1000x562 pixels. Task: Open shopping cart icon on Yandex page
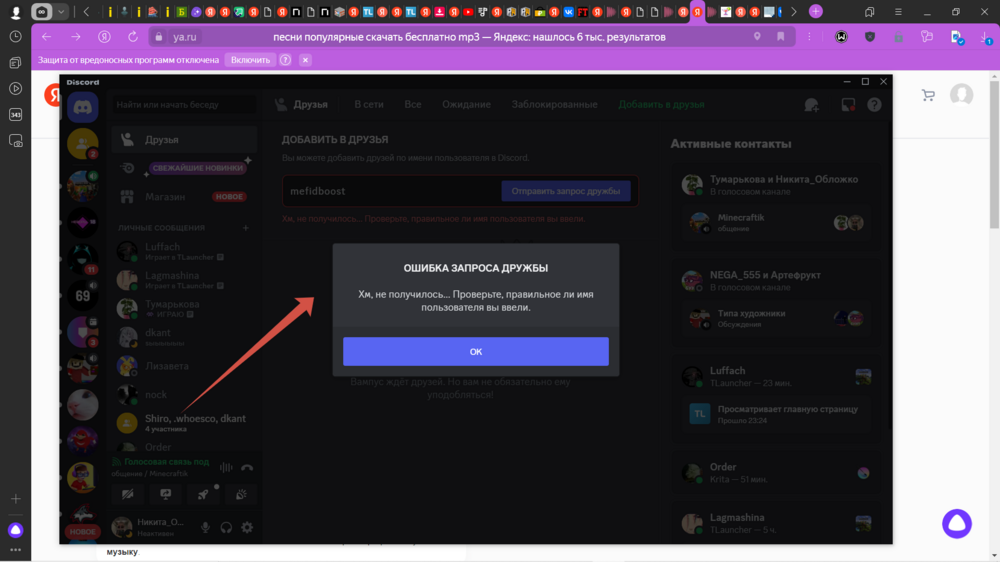(x=929, y=96)
